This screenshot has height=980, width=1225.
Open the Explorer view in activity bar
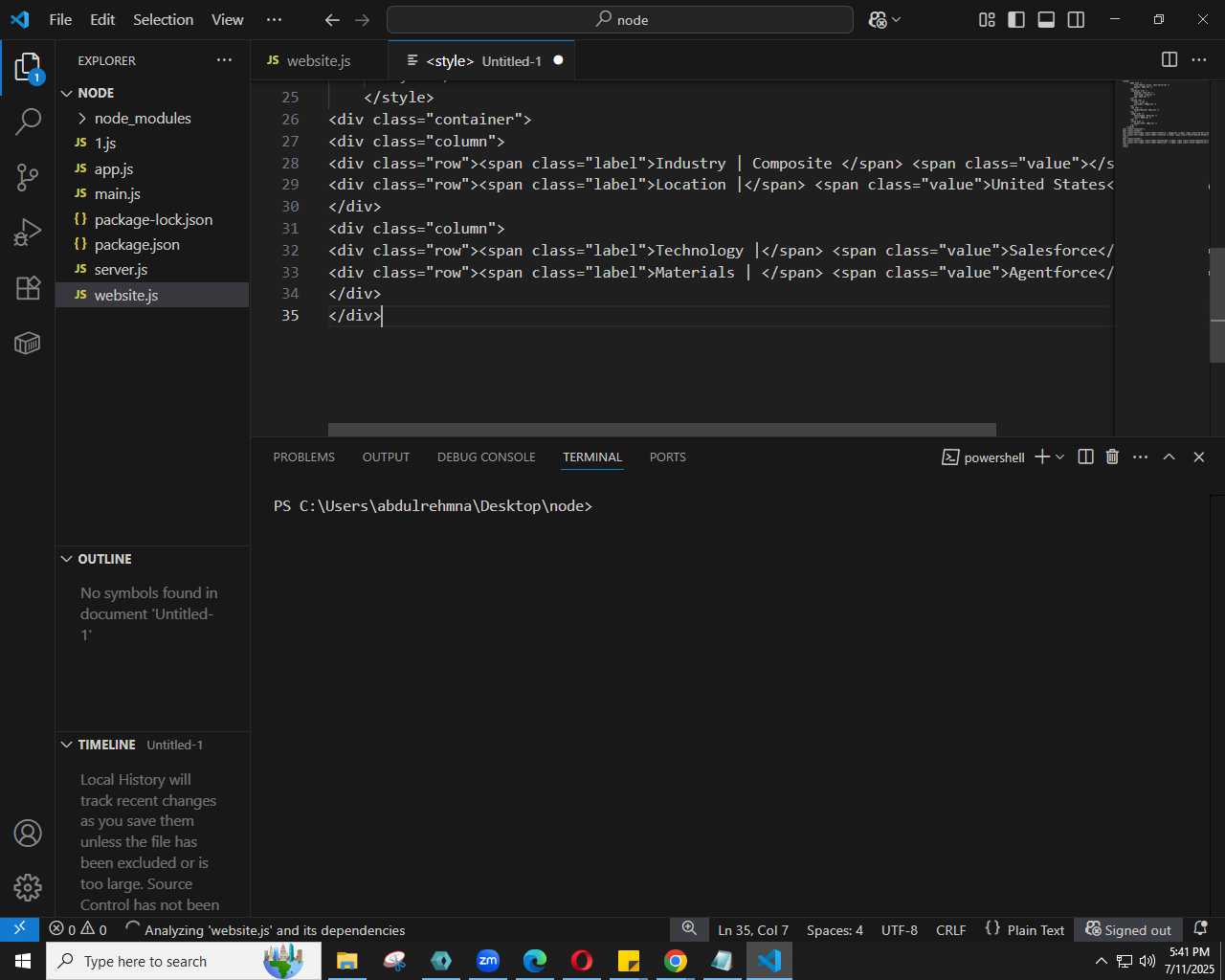[x=28, y=68]
